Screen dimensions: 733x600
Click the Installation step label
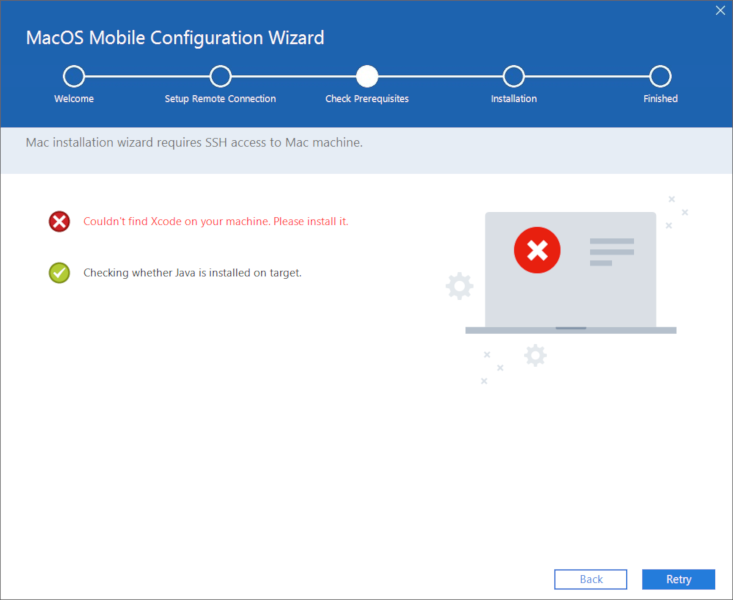514,99
